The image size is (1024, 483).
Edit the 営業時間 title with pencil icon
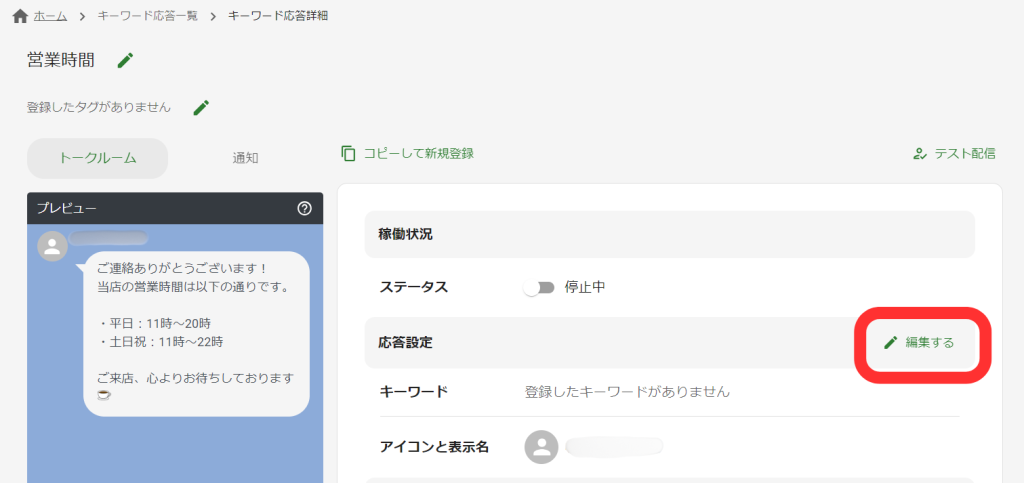125,61
